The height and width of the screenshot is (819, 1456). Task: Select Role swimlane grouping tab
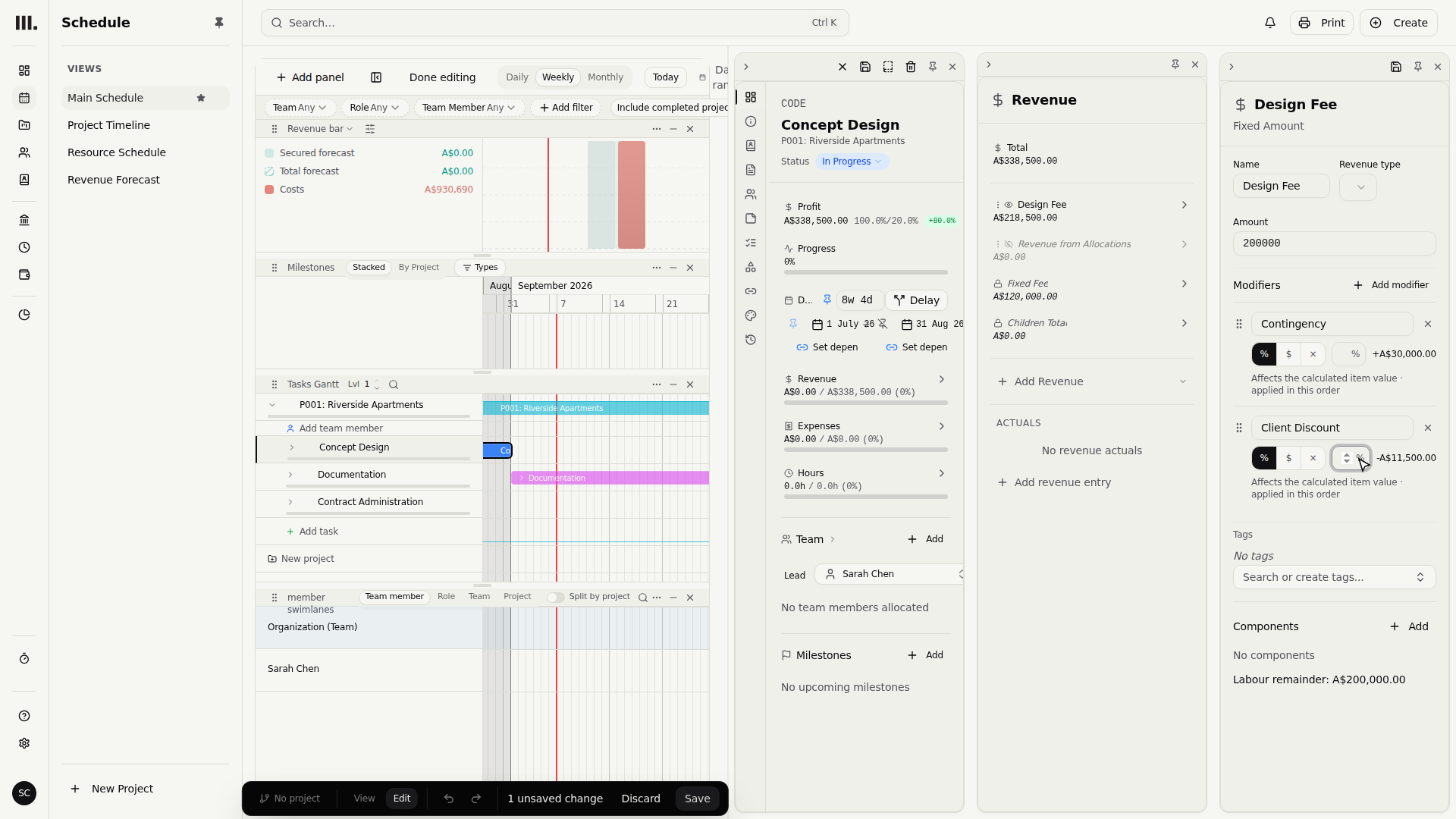pos(446,597)
